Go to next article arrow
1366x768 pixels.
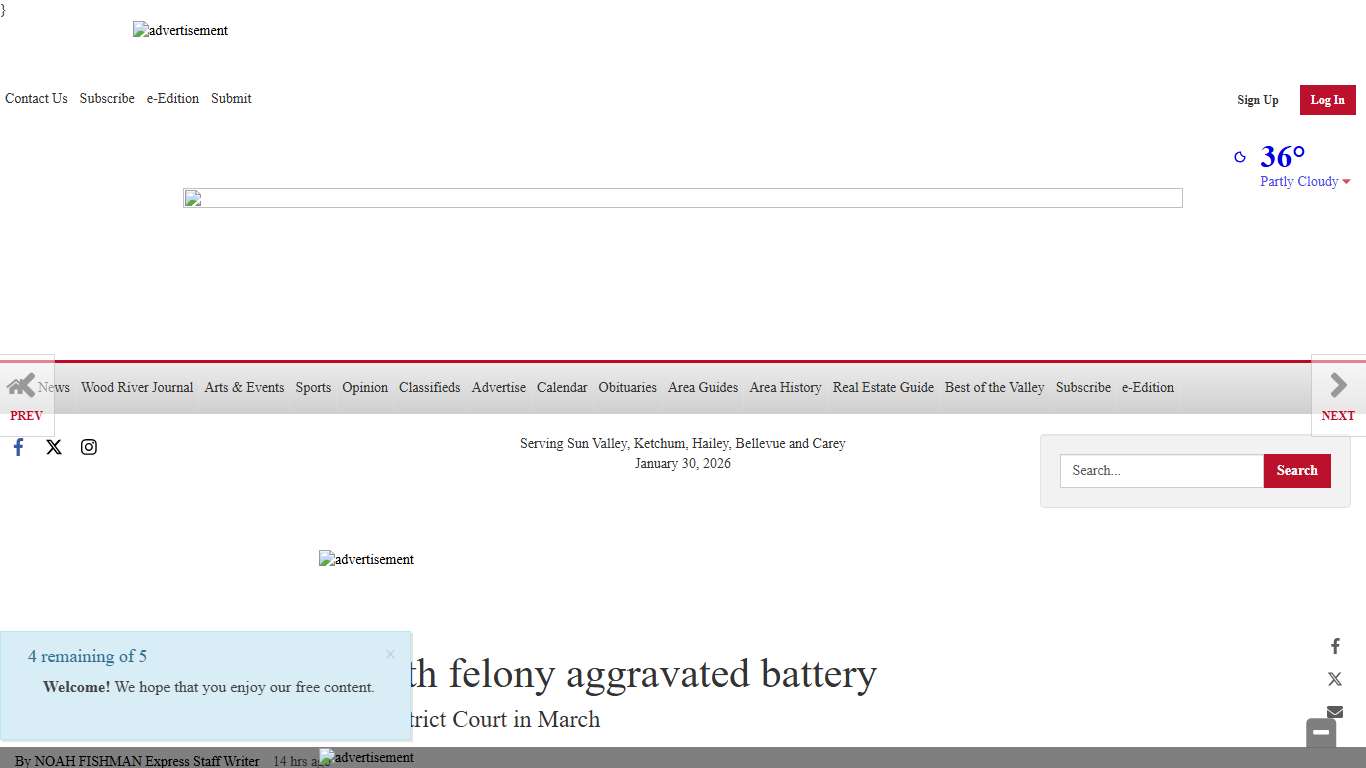[x=1338, y=395]
